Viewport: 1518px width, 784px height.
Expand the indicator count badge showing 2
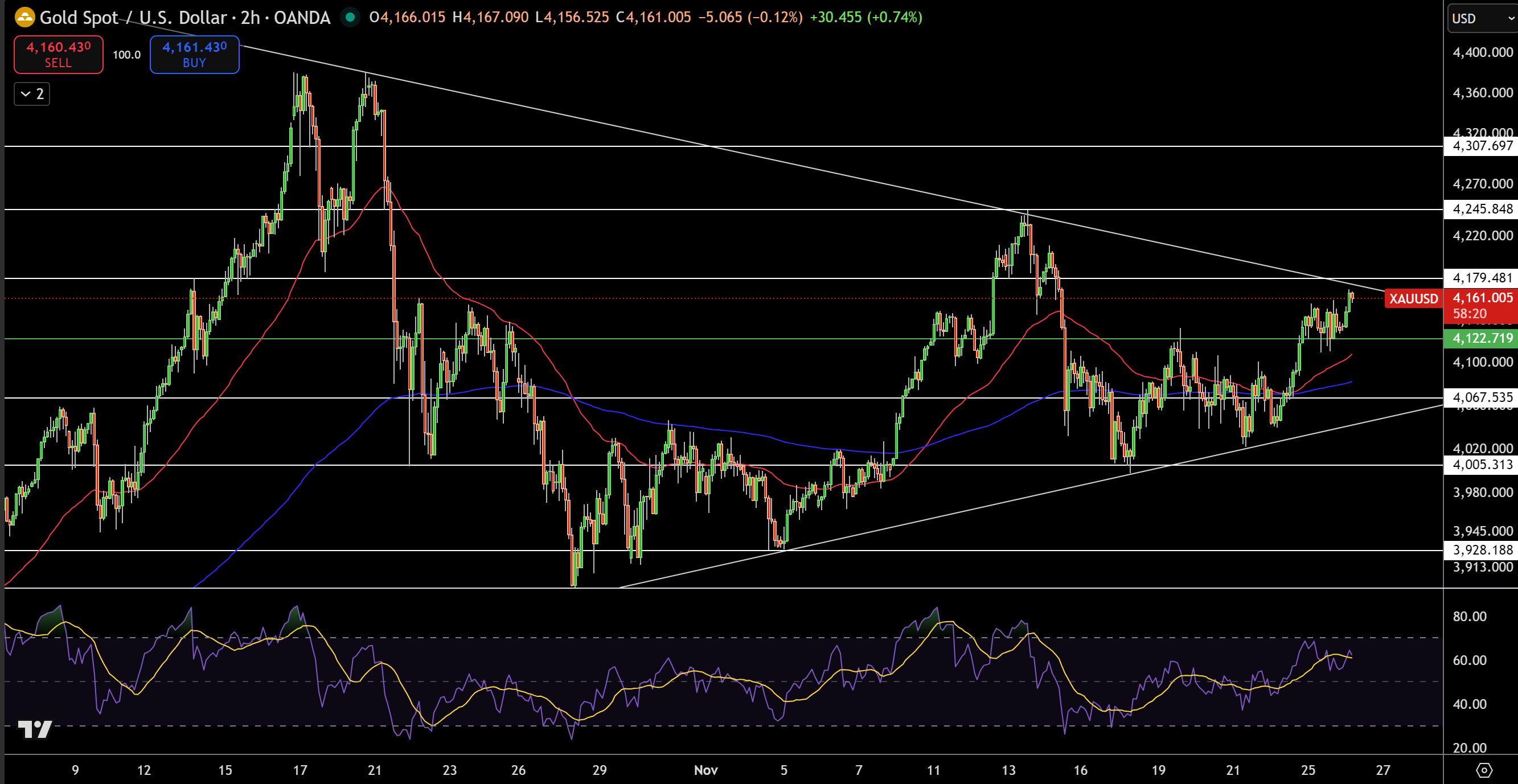tap(39, 93)
